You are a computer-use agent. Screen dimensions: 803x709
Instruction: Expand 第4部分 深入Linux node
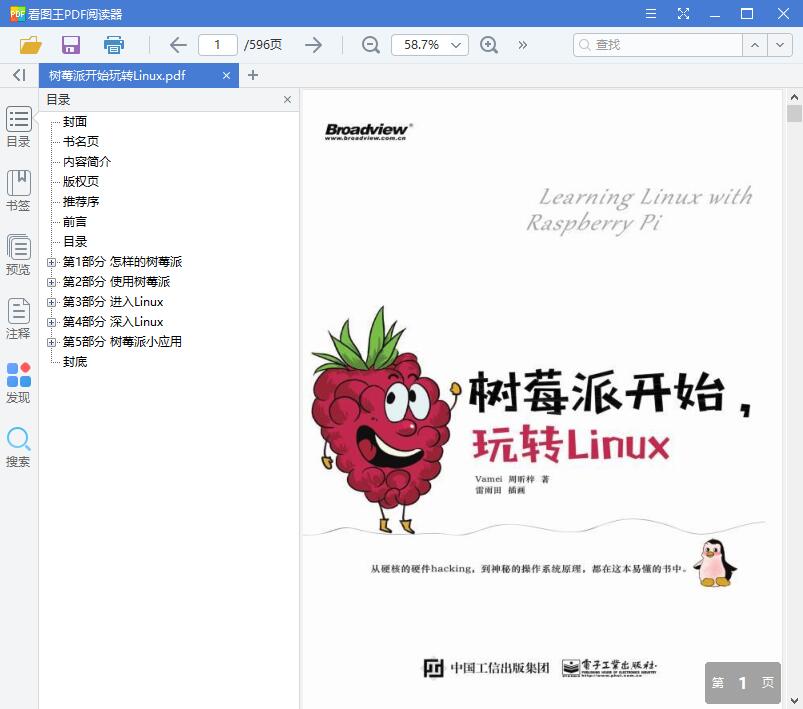click(x=51, y=322)
